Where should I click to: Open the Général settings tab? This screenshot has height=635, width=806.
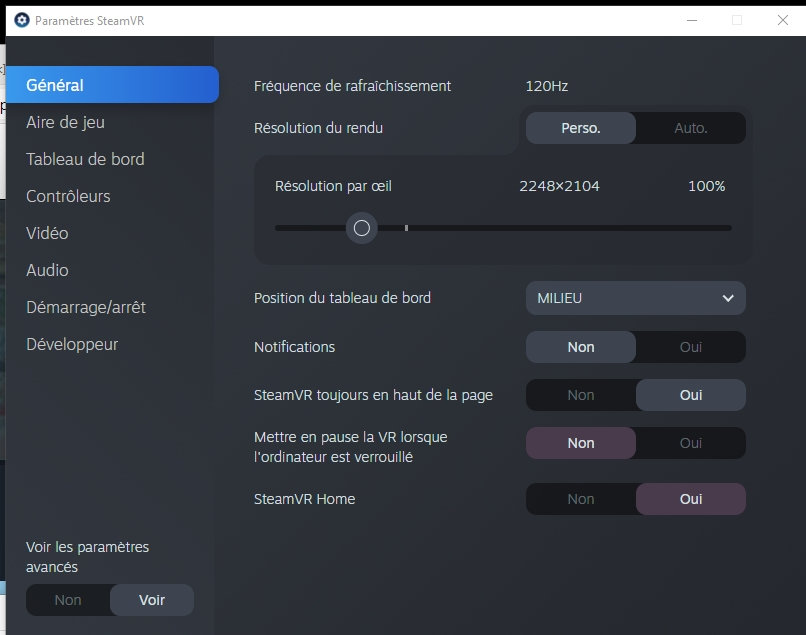pyautogui.click(x=113, y=85)
